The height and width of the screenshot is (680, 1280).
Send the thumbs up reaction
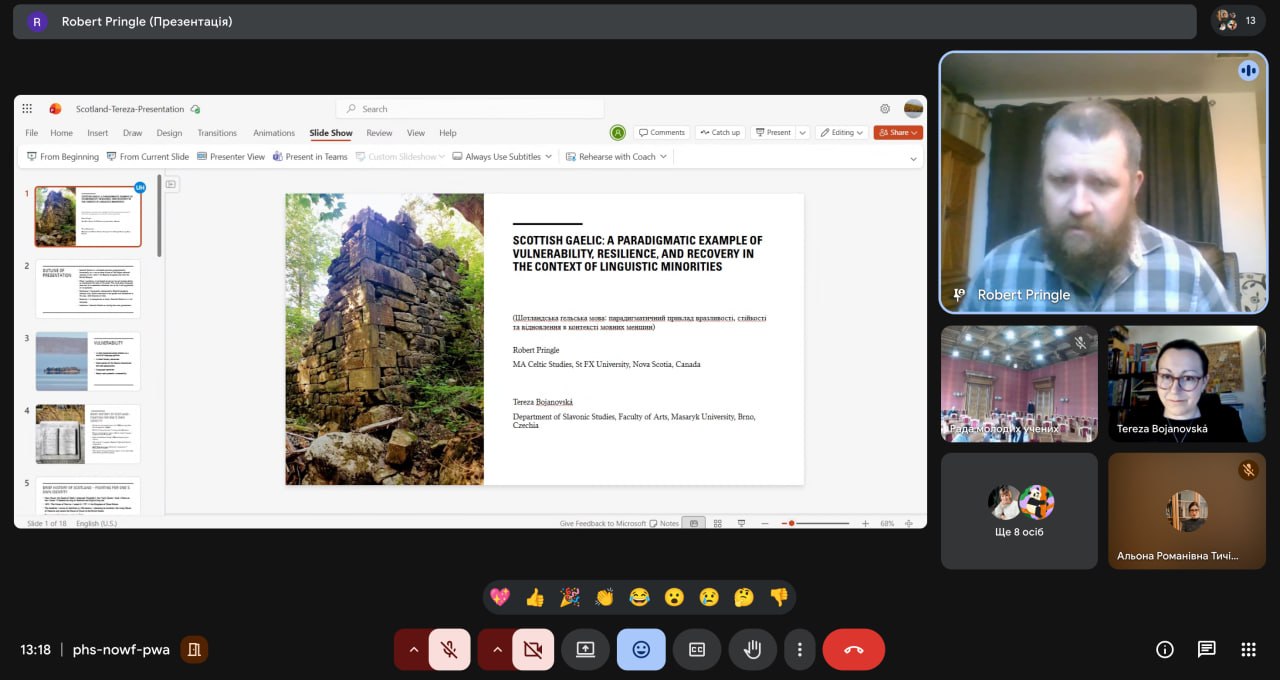tap(535, 597)
